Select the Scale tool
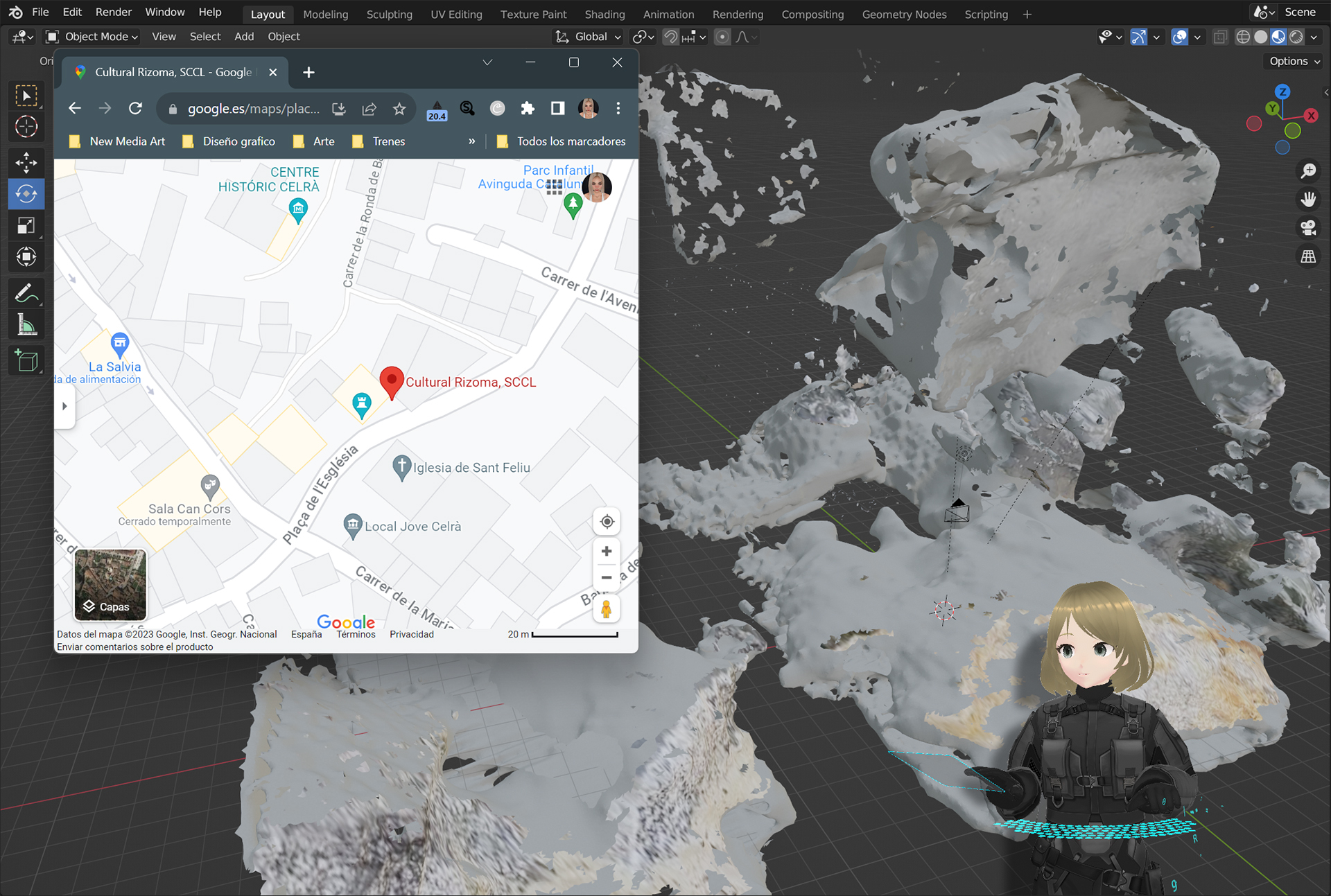The width and height of the screenshot is (1331, 896). pos(26,226)
